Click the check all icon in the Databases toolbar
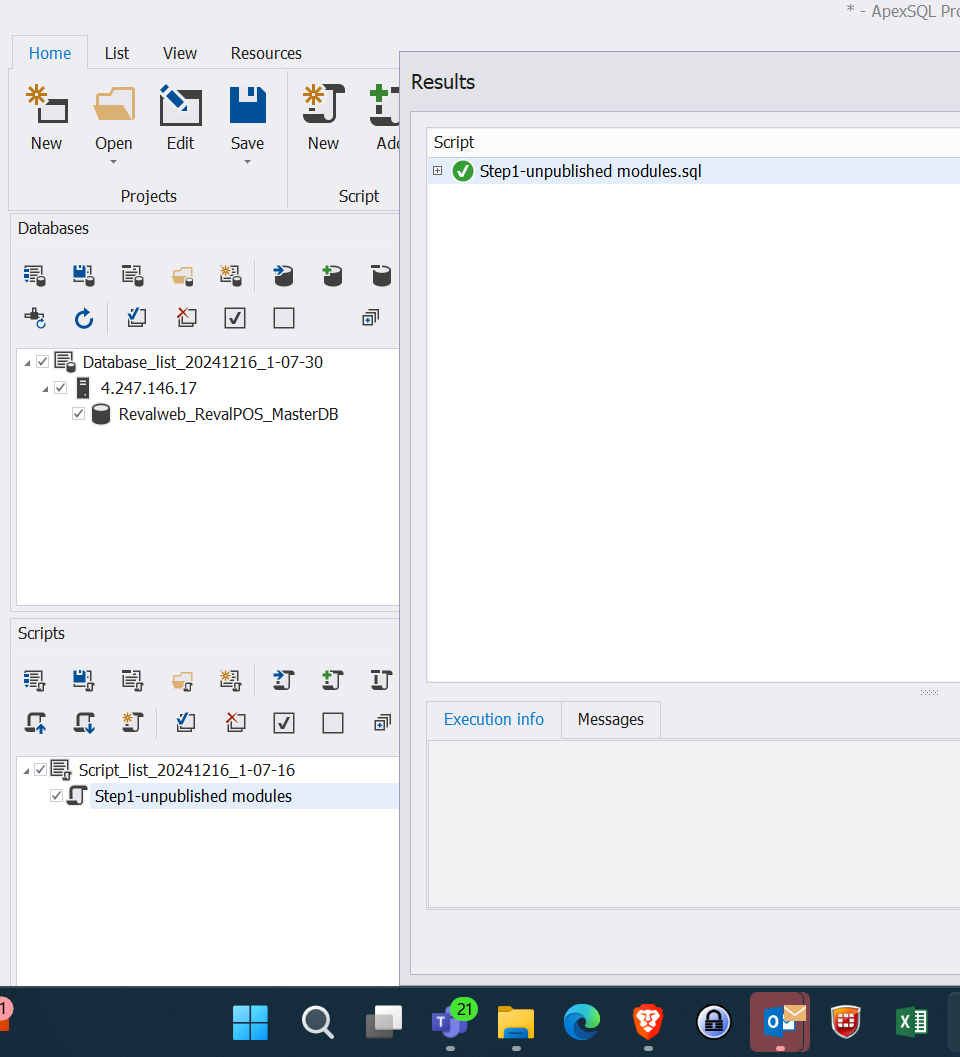 (235, 318)
